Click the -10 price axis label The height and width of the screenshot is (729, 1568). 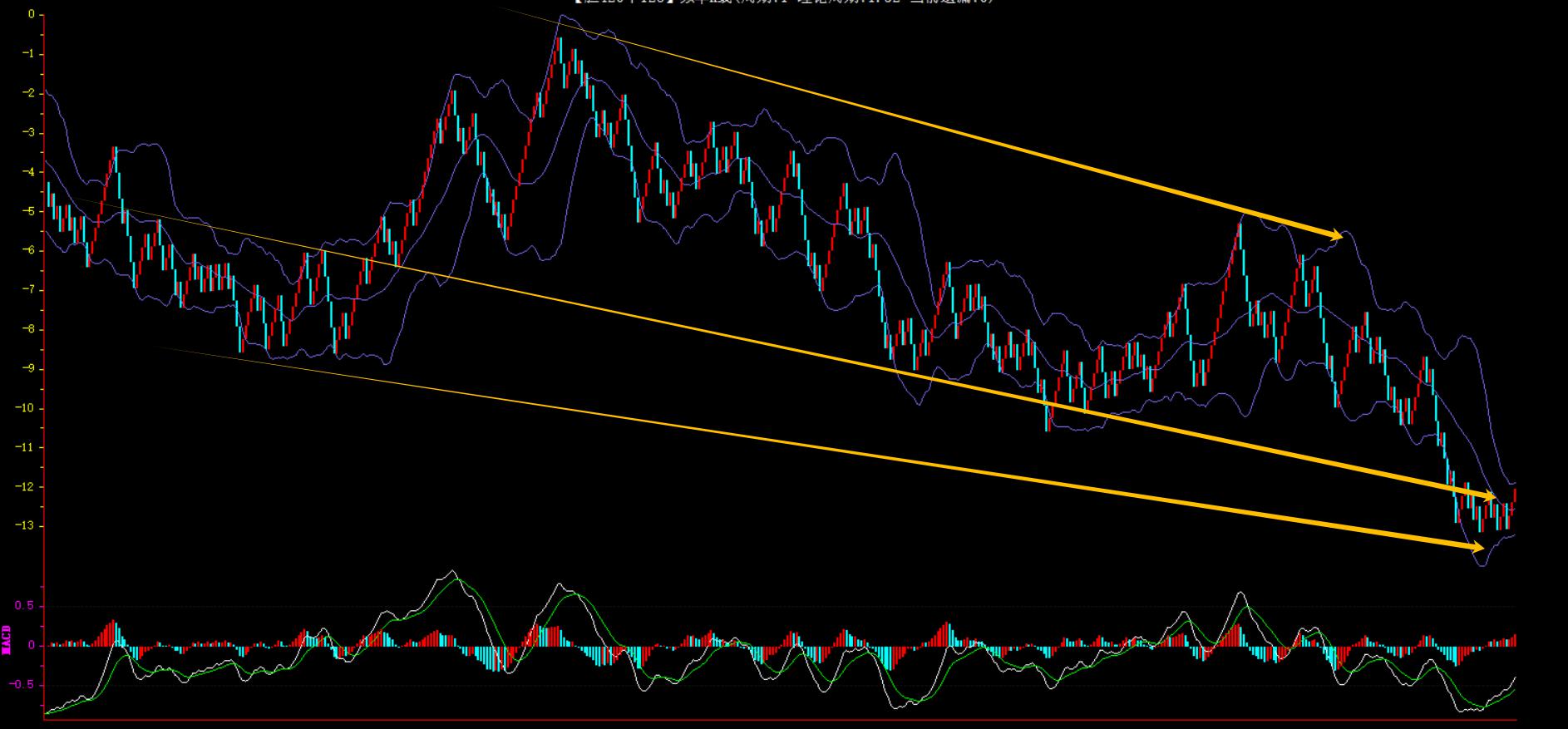24,408
